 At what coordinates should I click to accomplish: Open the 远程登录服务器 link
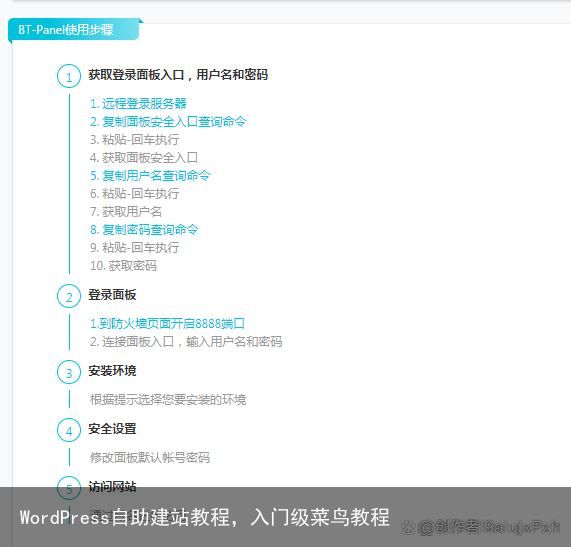(x=138, y=103)
